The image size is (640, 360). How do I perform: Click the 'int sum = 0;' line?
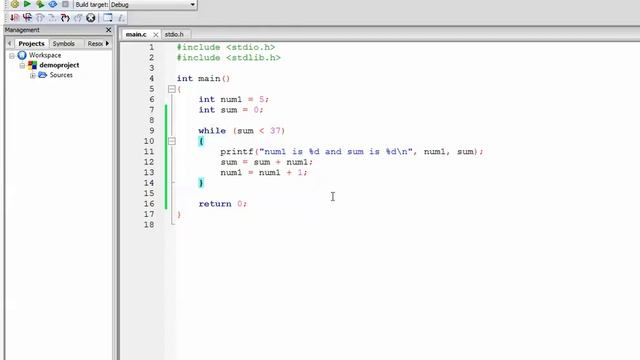[231, 110]
